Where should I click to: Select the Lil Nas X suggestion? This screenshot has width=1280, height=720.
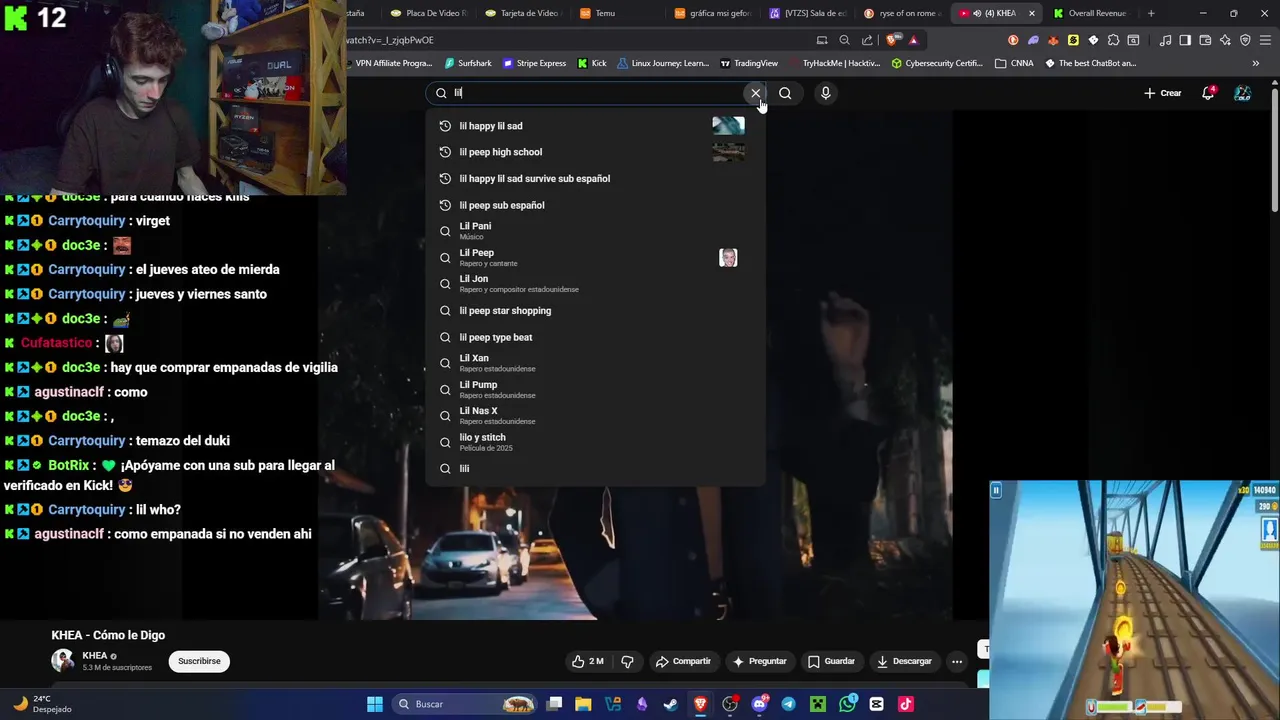point(595,416)
